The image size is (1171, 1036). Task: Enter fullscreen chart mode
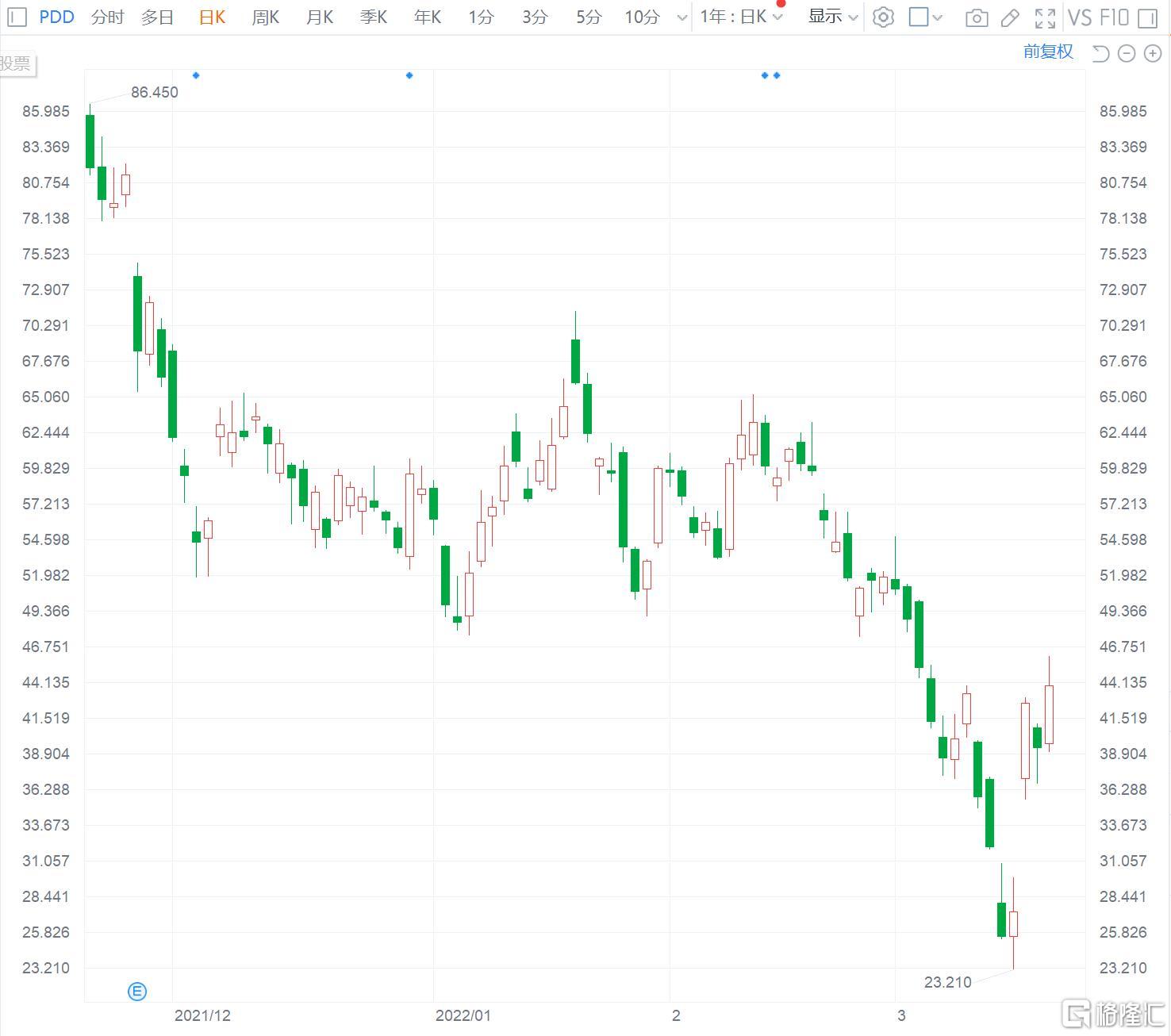(x=1046, y=17)
